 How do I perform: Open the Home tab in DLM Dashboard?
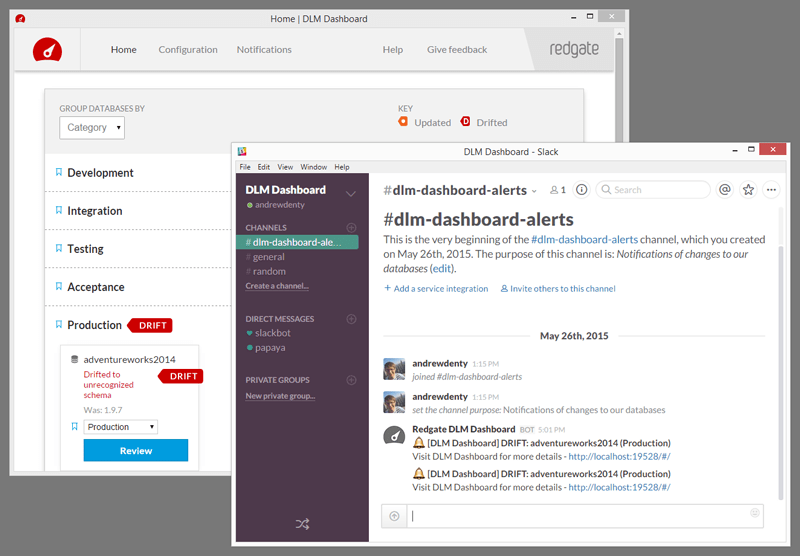(123, 49)
